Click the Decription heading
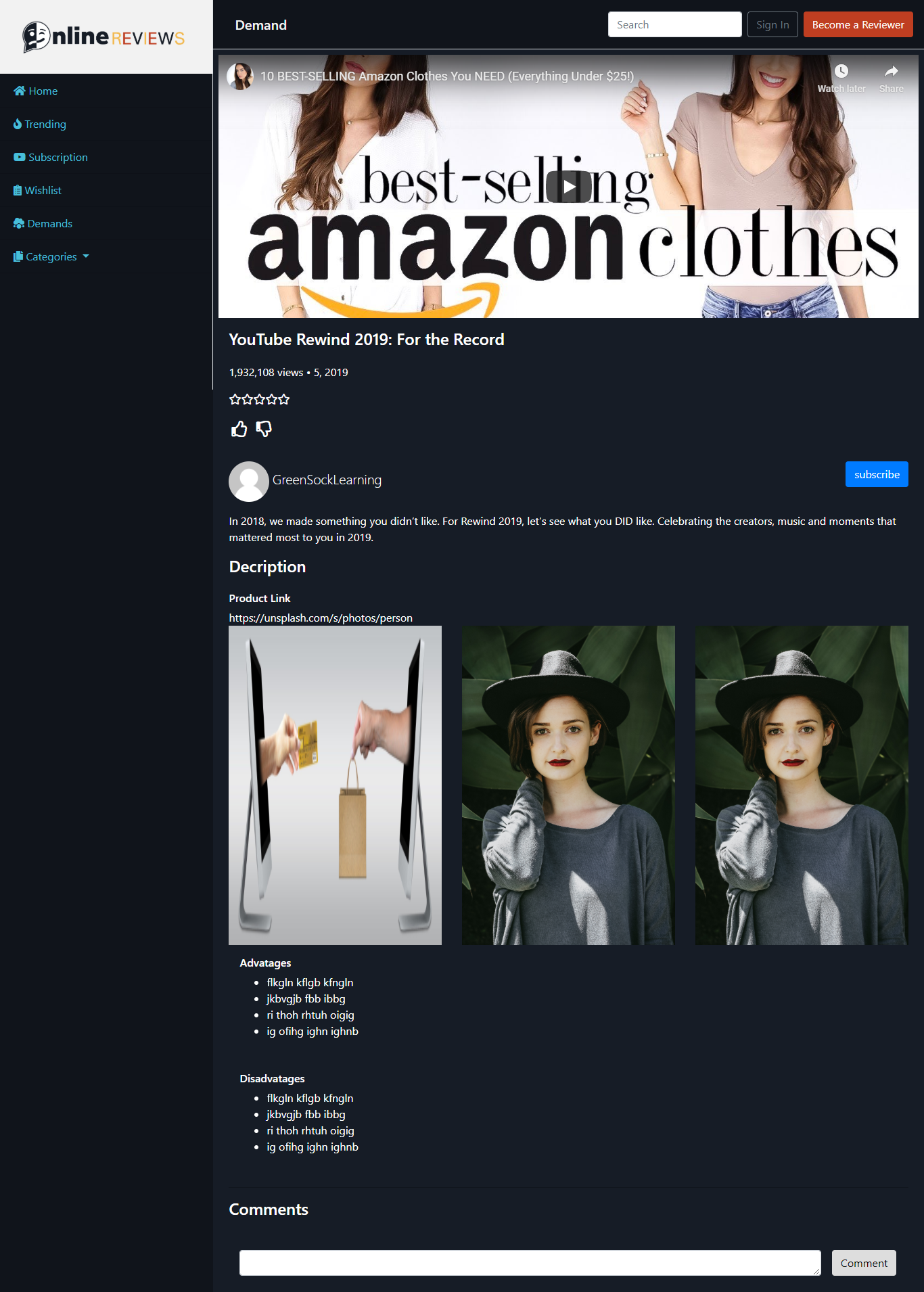This screenshot has height=1292, width=924. pos(267,567)
